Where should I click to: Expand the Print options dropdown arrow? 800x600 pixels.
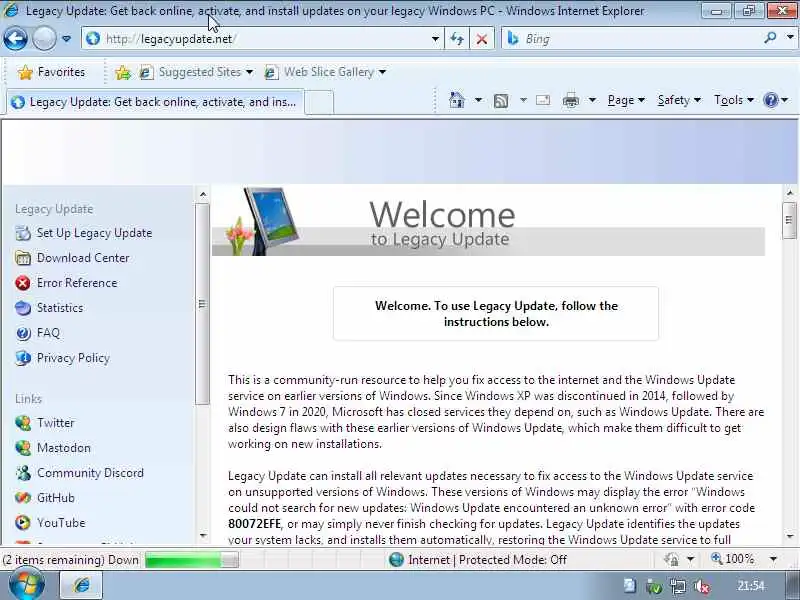click(592, 100)
